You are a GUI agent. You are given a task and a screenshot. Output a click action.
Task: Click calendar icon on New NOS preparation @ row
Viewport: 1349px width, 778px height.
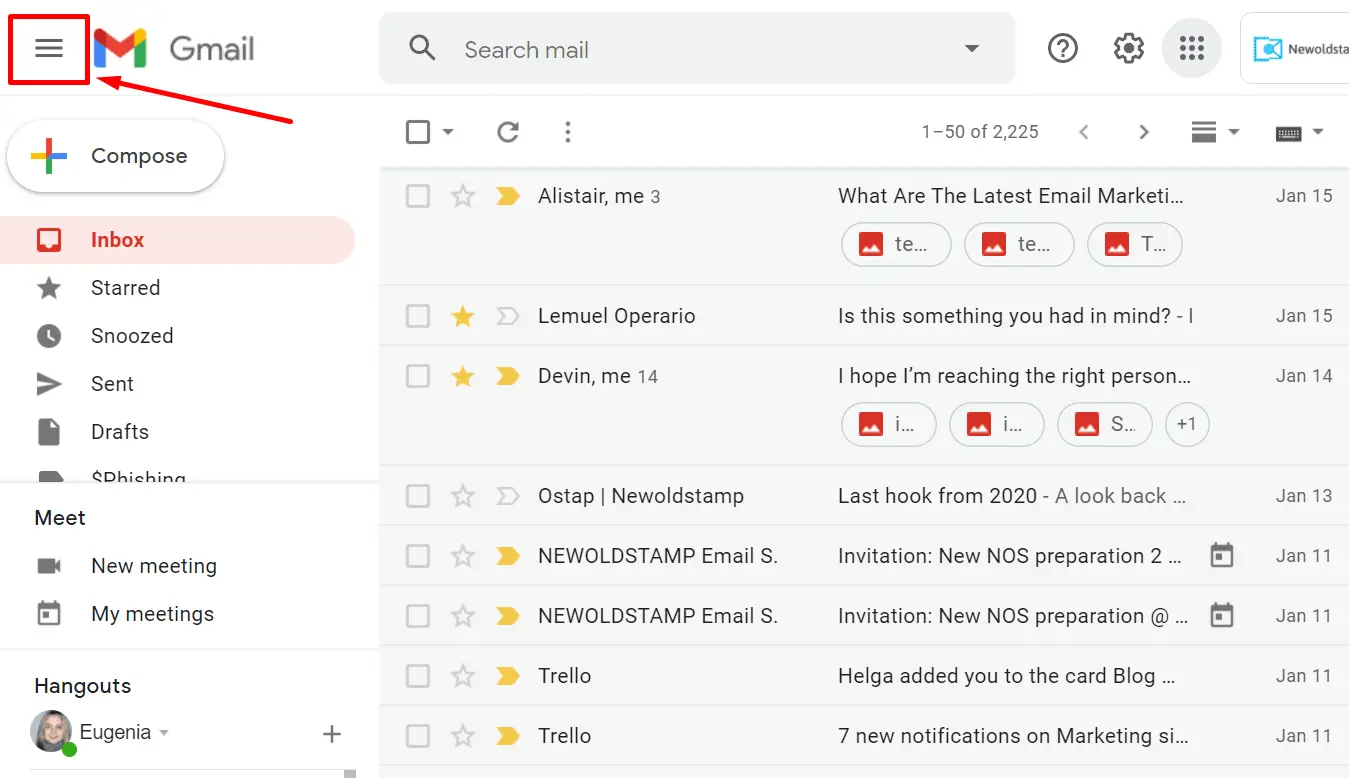tap(1222, 616)
